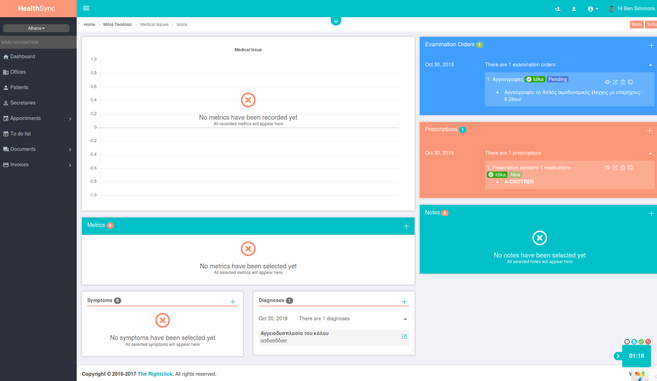View the examination order via eye icon

coord(607,82)
